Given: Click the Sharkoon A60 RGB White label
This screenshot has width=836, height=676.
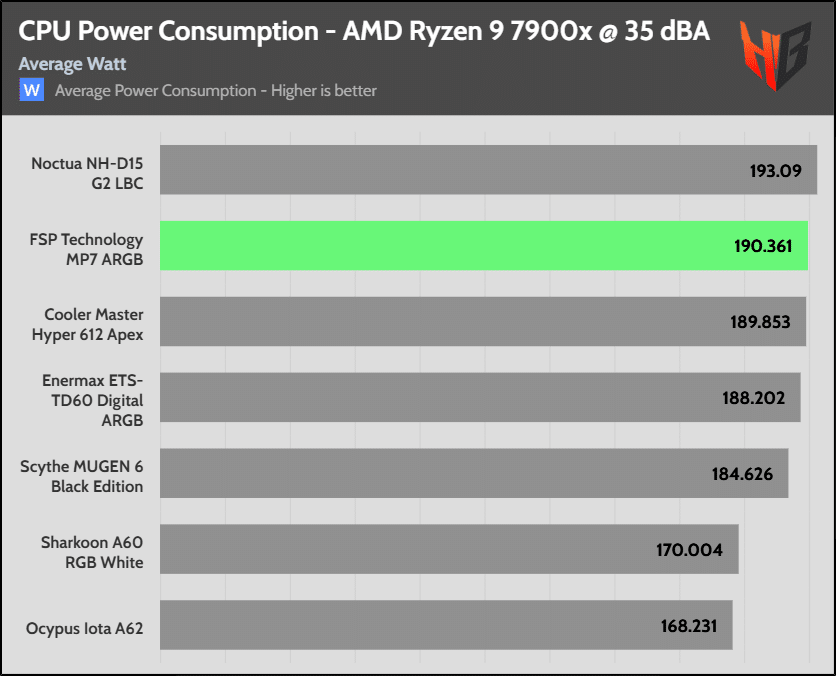Looking at the screenshot, I should coord(92,552).
